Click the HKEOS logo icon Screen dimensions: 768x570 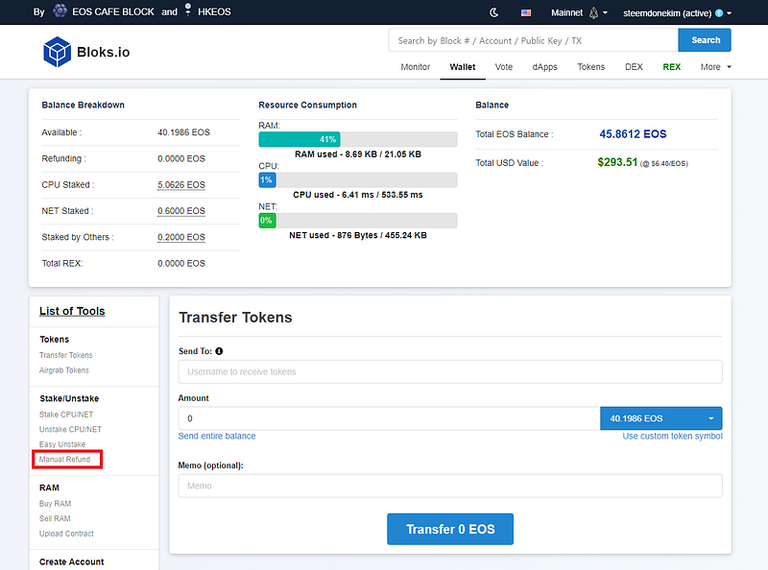(188, 12)
